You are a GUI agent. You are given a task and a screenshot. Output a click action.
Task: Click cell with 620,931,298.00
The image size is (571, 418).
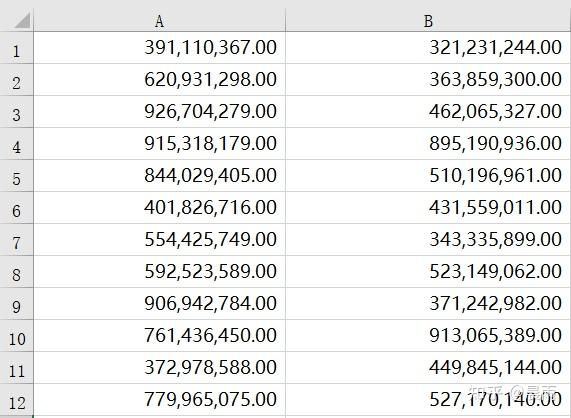(160, 80)
